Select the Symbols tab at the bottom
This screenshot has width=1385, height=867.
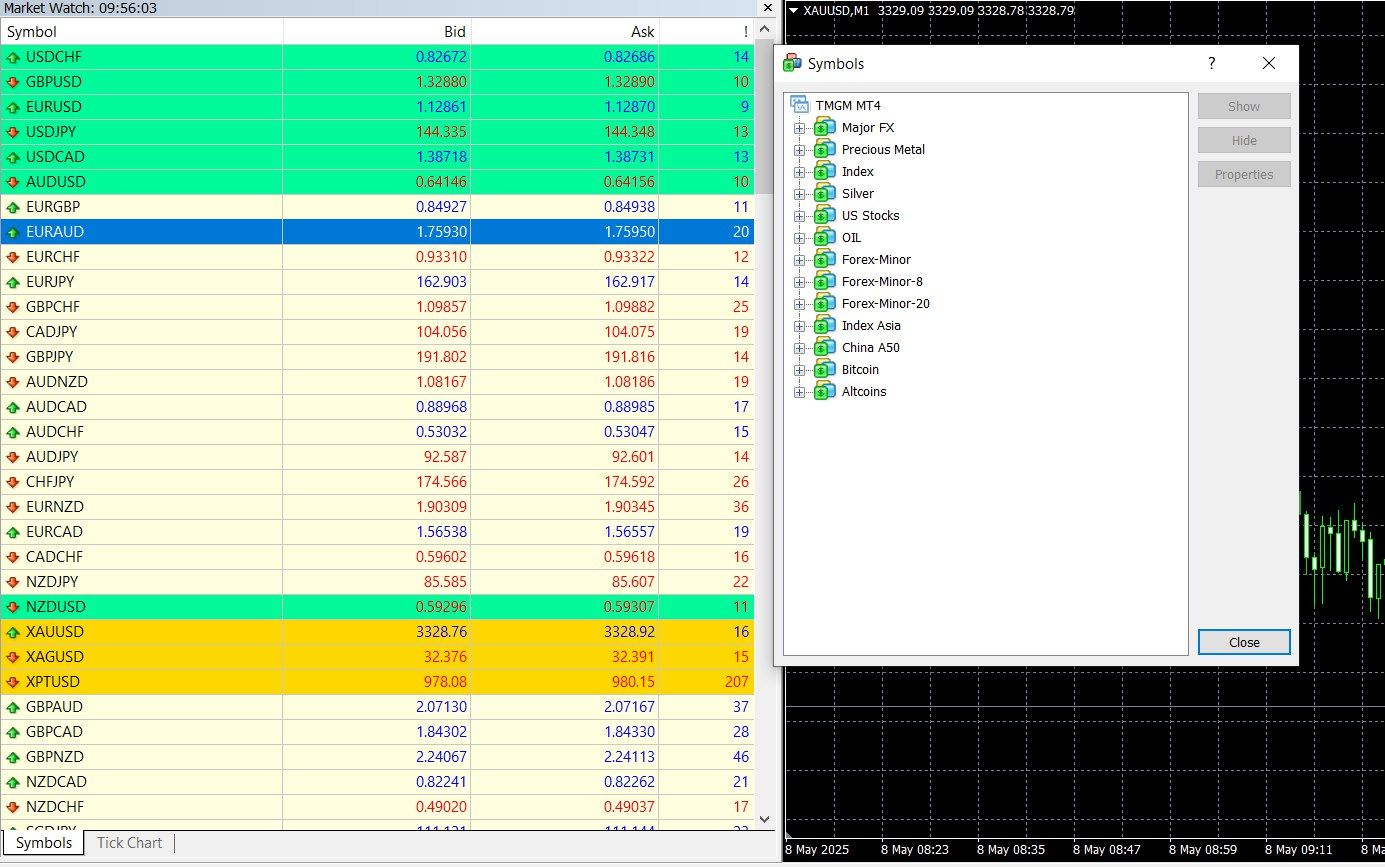44,843
